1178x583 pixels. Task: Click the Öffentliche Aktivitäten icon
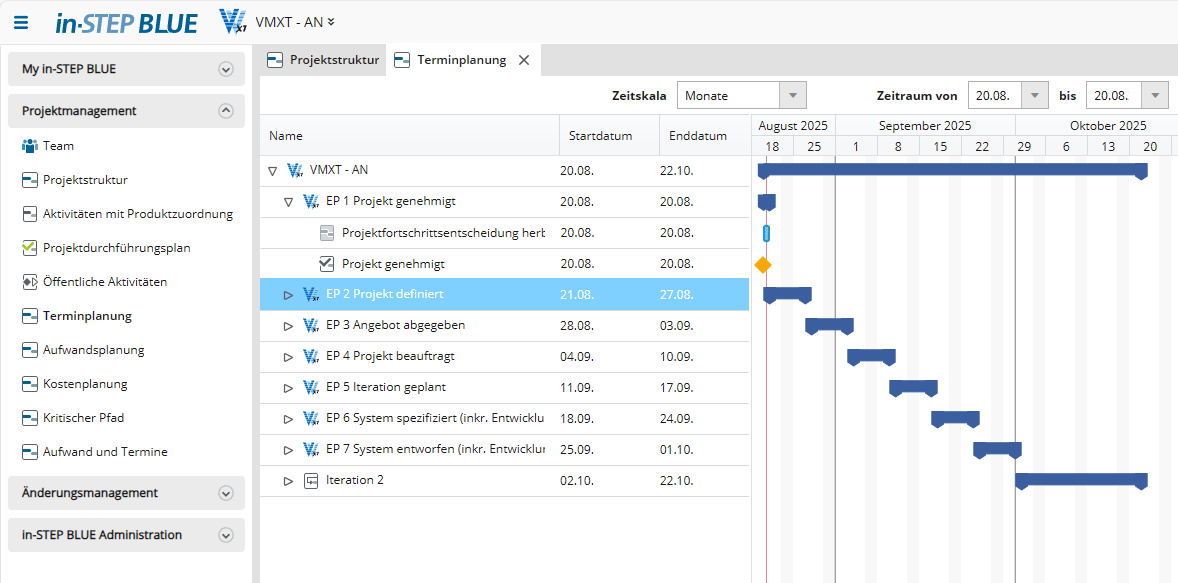tap(29, 282)
